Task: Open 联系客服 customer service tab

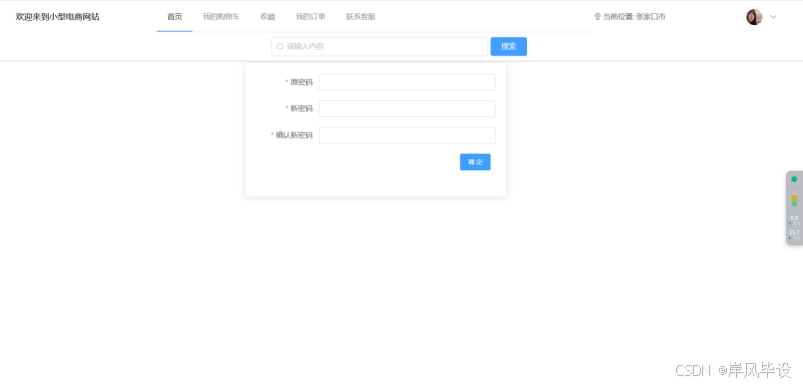Action: coord(361,17)
